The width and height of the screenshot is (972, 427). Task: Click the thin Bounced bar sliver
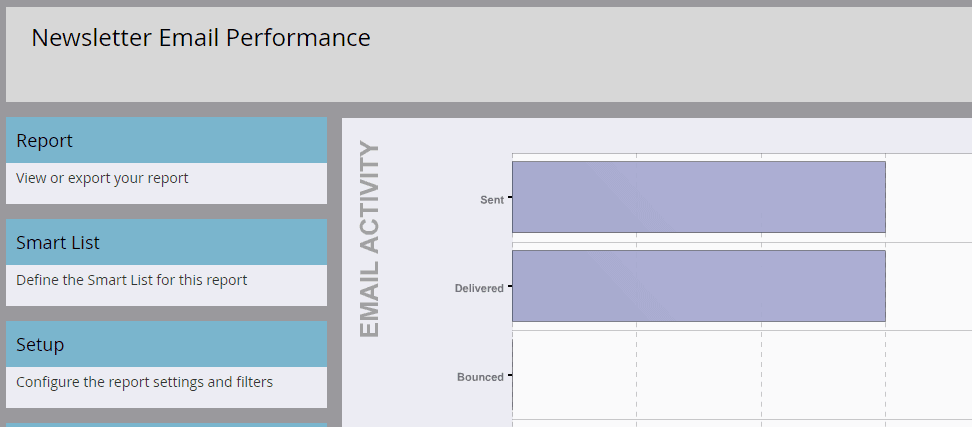(x=512, y=375)
